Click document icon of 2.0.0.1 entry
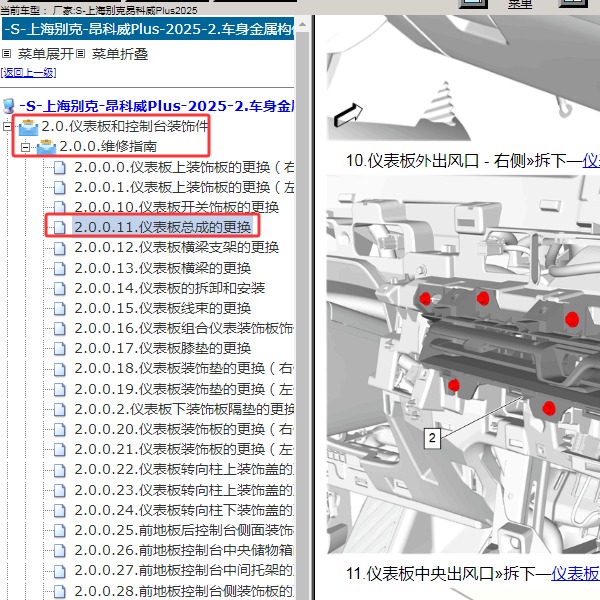The width and height of the screenshot is (600, 600). (60, 188)
